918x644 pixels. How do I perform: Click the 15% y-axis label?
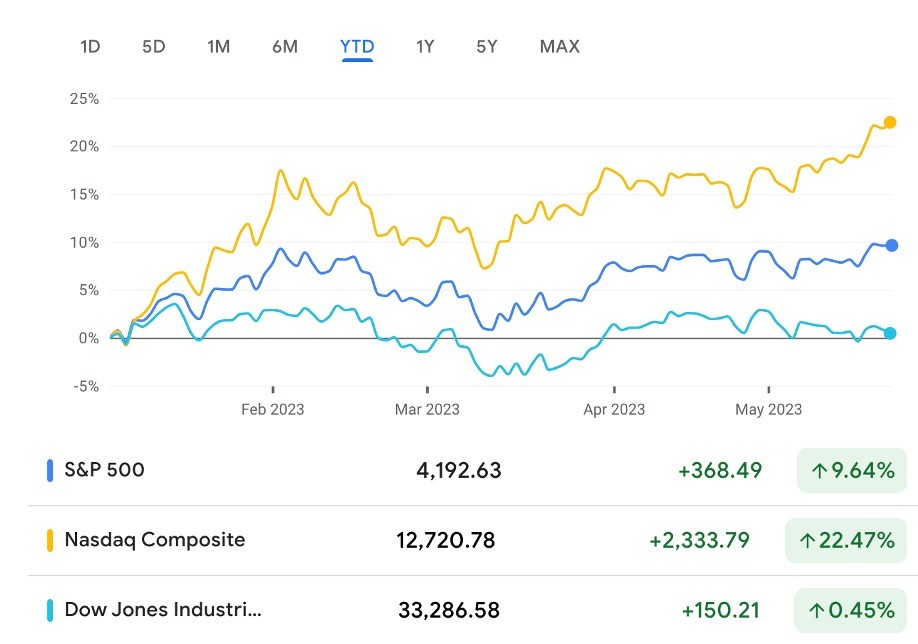point(84,194)
